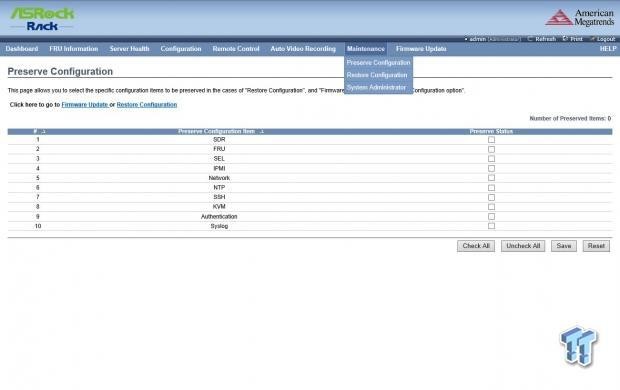Select Restore Configuration in Maintenance dropdown

pyautogui.click(x=377, y=75)
